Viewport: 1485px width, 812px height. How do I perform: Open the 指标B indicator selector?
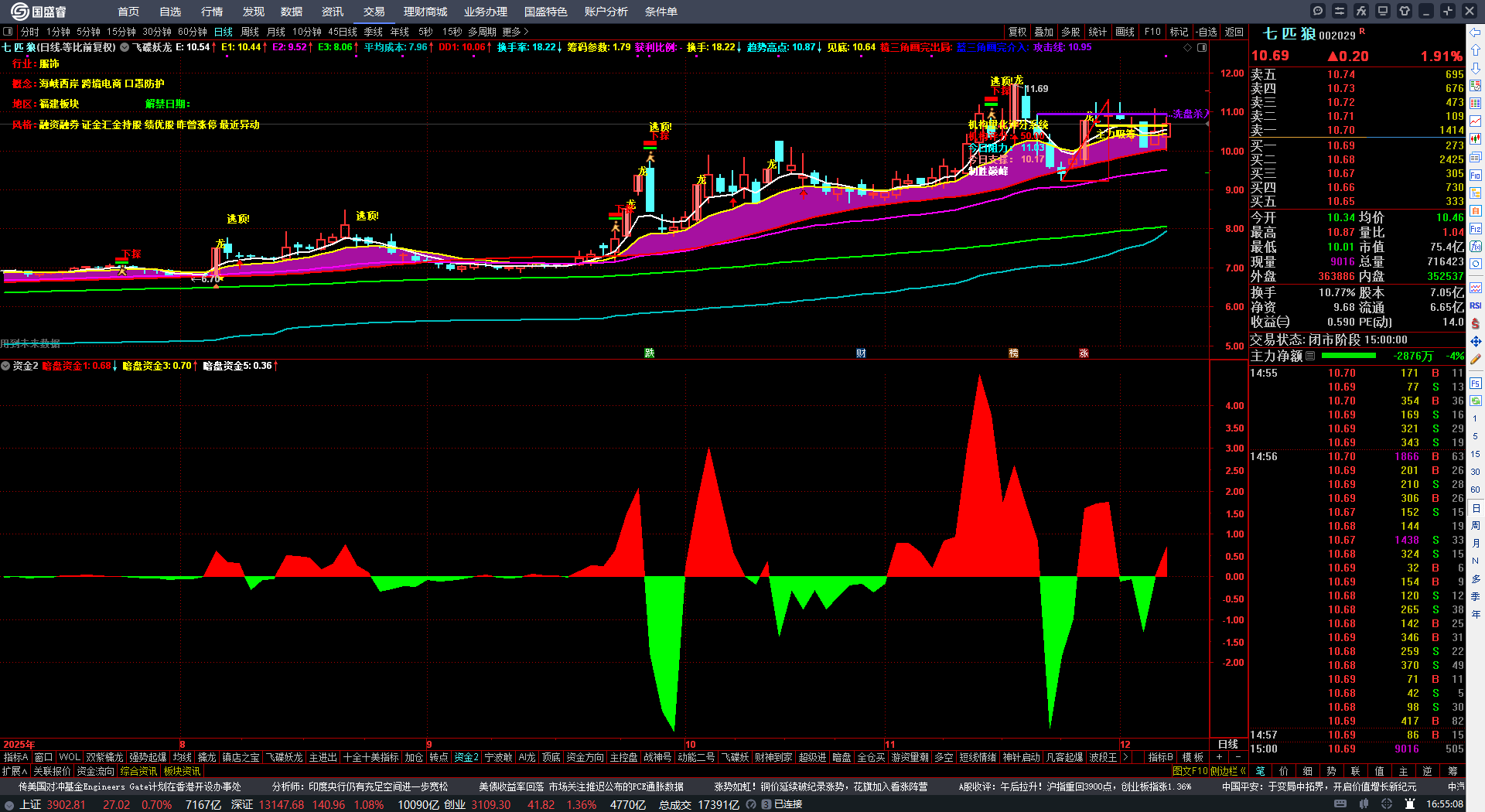click(1160, 757)
